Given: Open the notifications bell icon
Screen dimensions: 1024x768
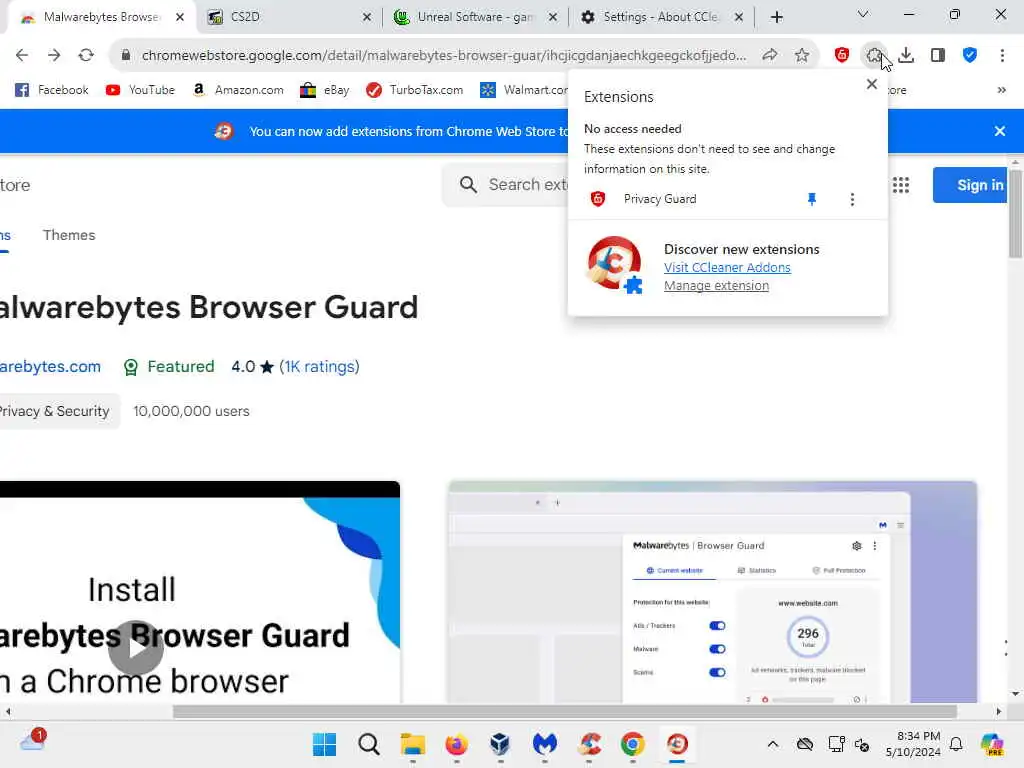Looking at the screenshot, I should (956, 744).
